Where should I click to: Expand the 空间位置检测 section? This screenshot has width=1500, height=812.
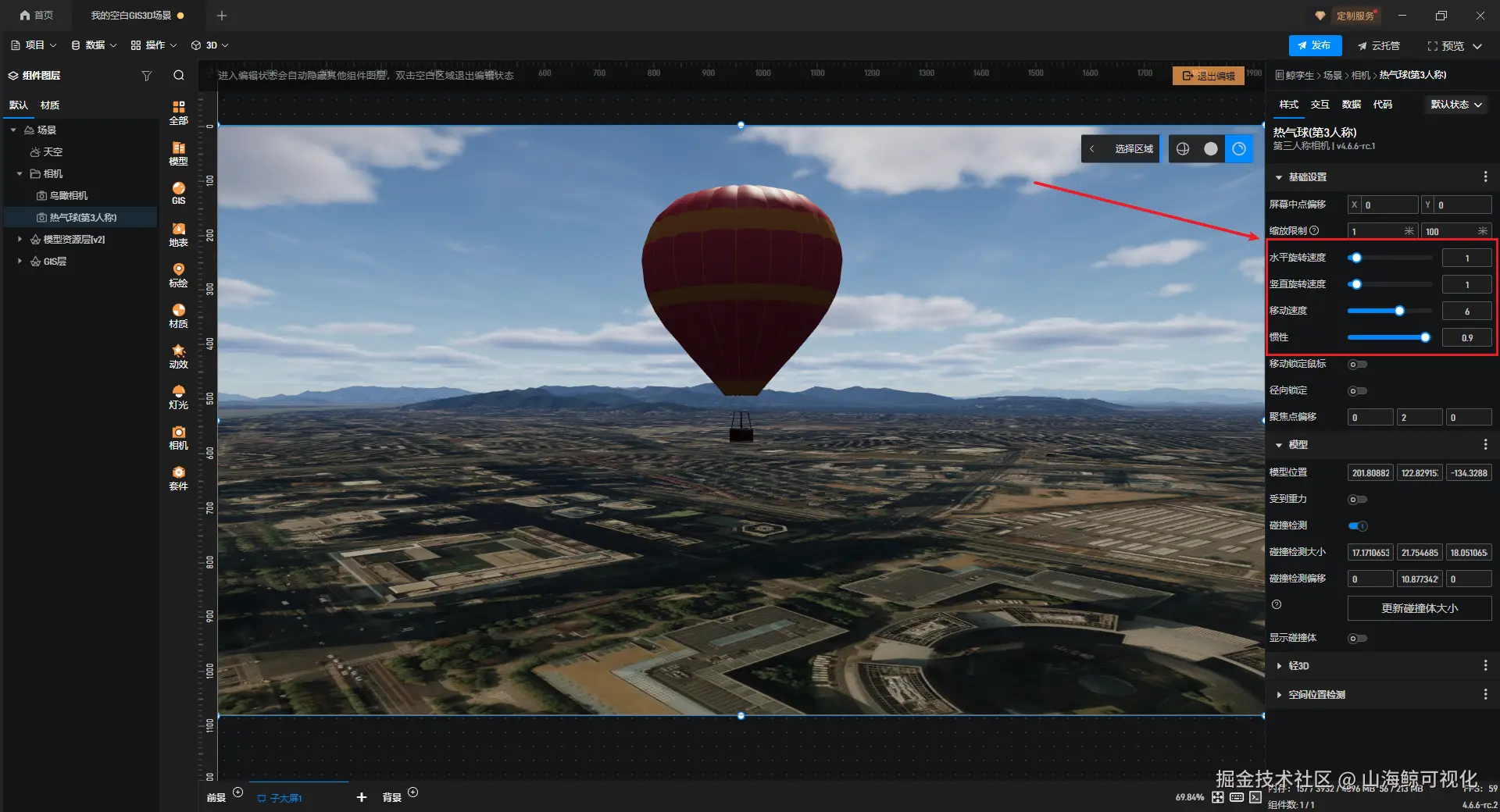[1279, 694]
